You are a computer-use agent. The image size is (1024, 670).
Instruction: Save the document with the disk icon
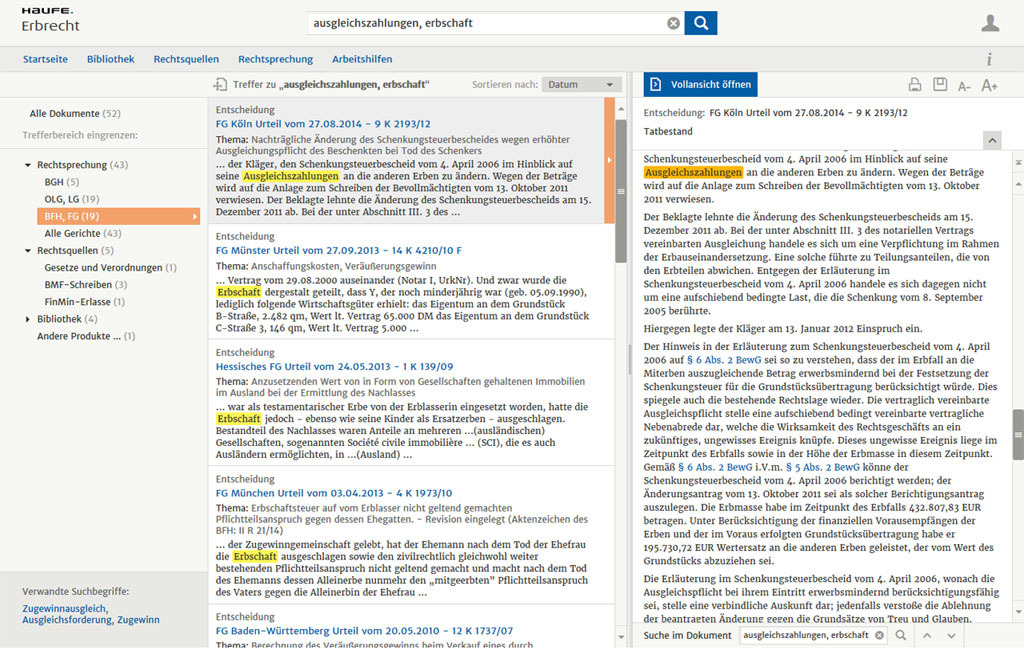pyautogui.click(x=940, y=84)
